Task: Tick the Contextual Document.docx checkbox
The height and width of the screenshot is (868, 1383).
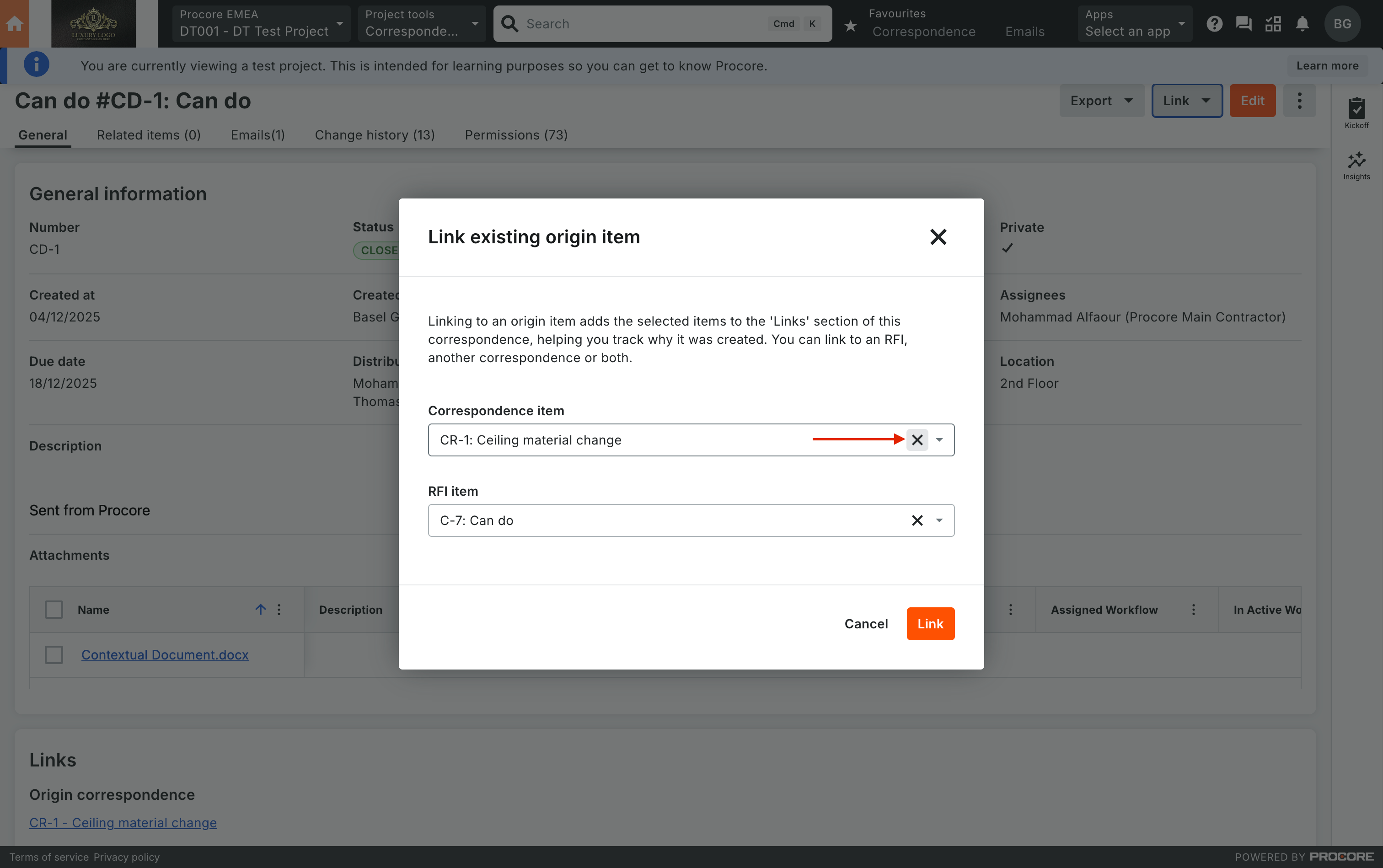Action: point(54,654)
